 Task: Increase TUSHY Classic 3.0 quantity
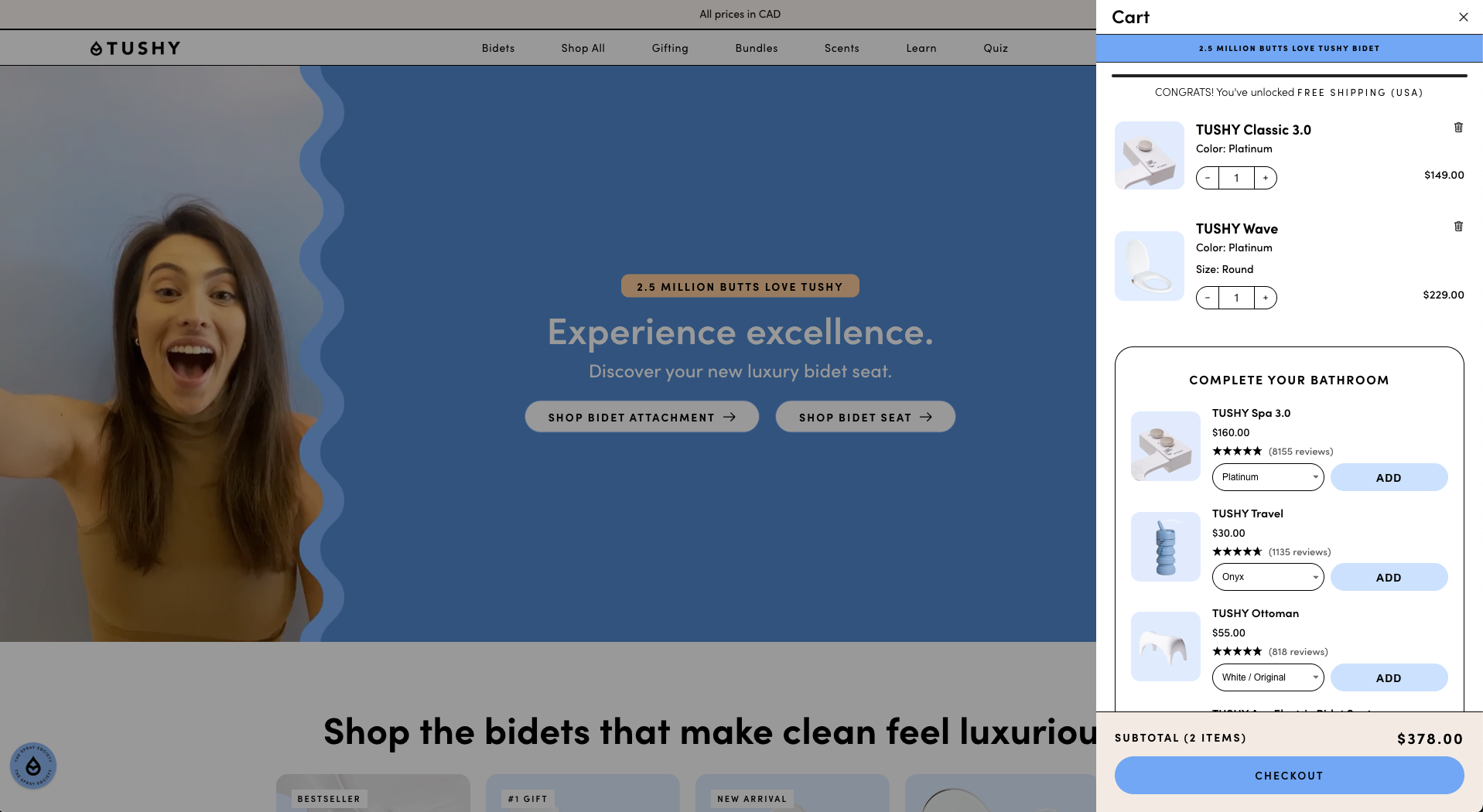pyautogui.click(x=1266, y=178)
